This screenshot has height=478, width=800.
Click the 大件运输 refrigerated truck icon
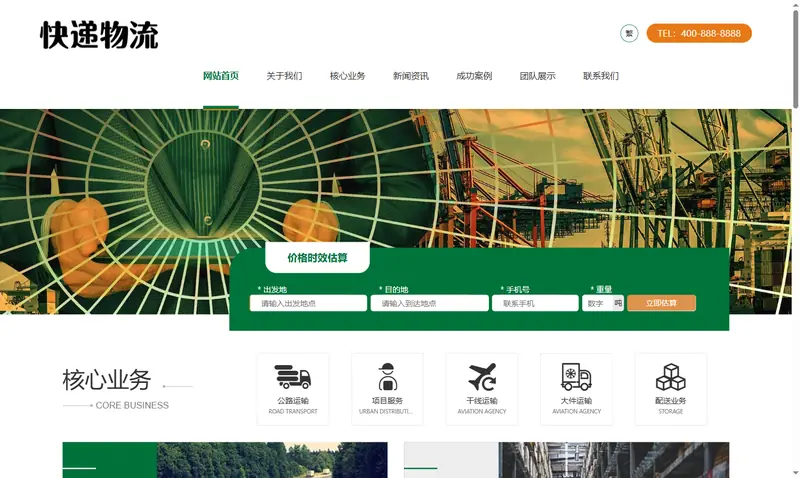click(577, 376)
